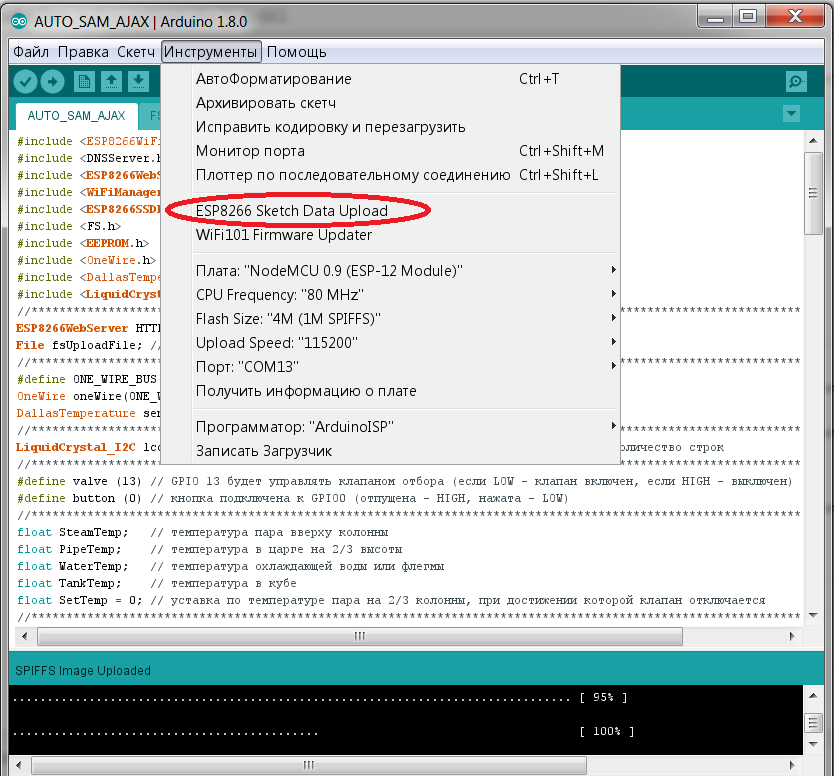Open the tab options dropdown arrow
The height and width of the screenshot is (776, 834).
click(792, 114)
